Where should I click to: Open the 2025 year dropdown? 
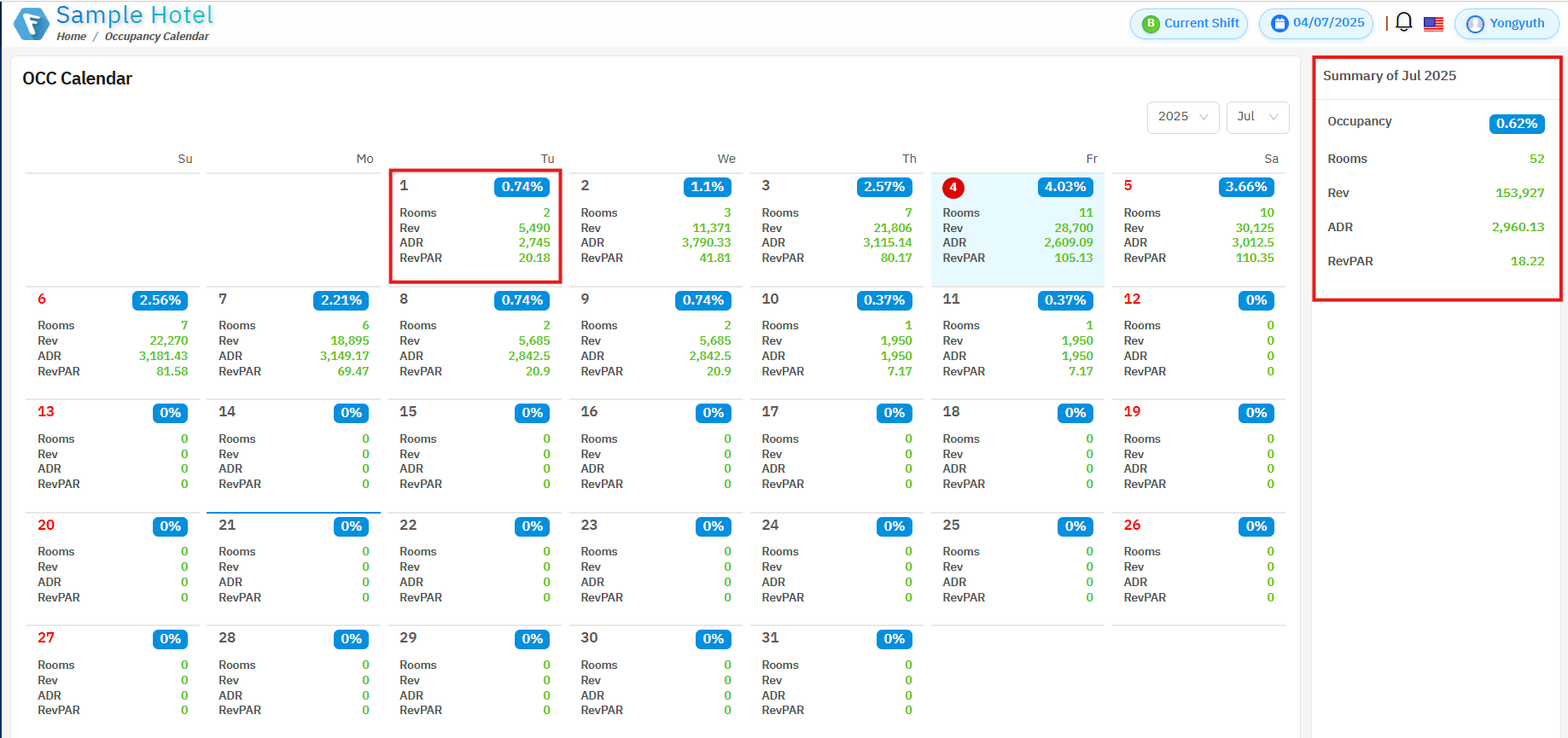(x=1182, y=117)
